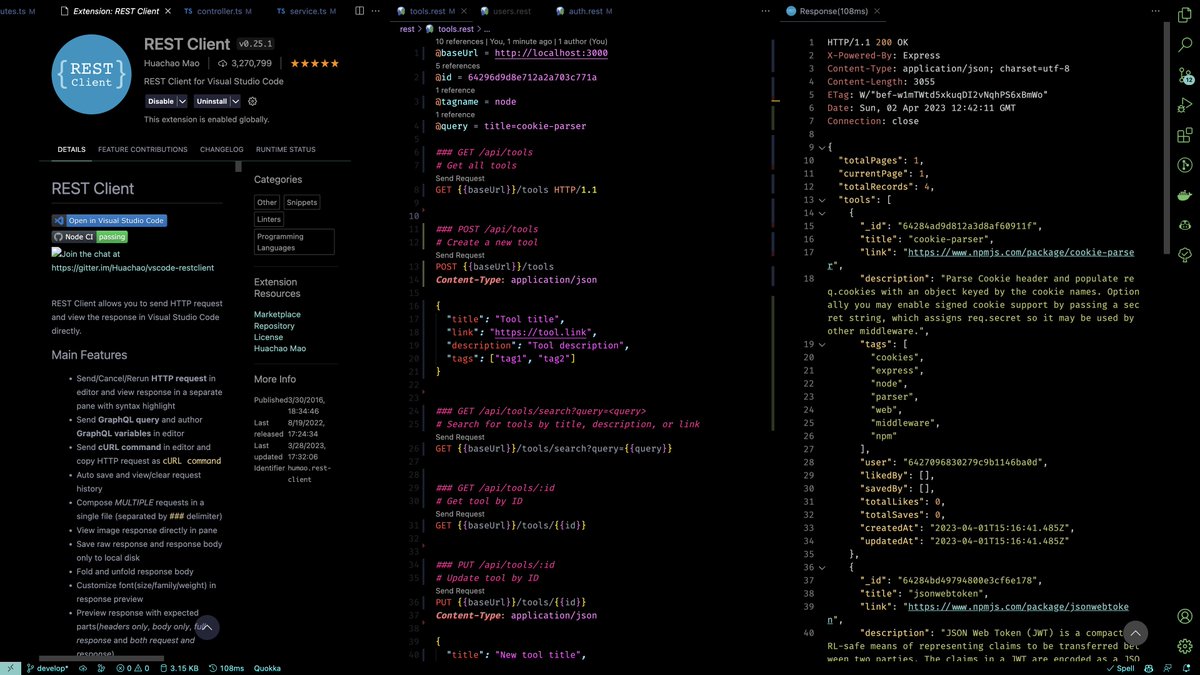1200x675 pixels.
Task: Click the five-star rating of REST Client
Action: pyautogui.click(x=315, y=63)
